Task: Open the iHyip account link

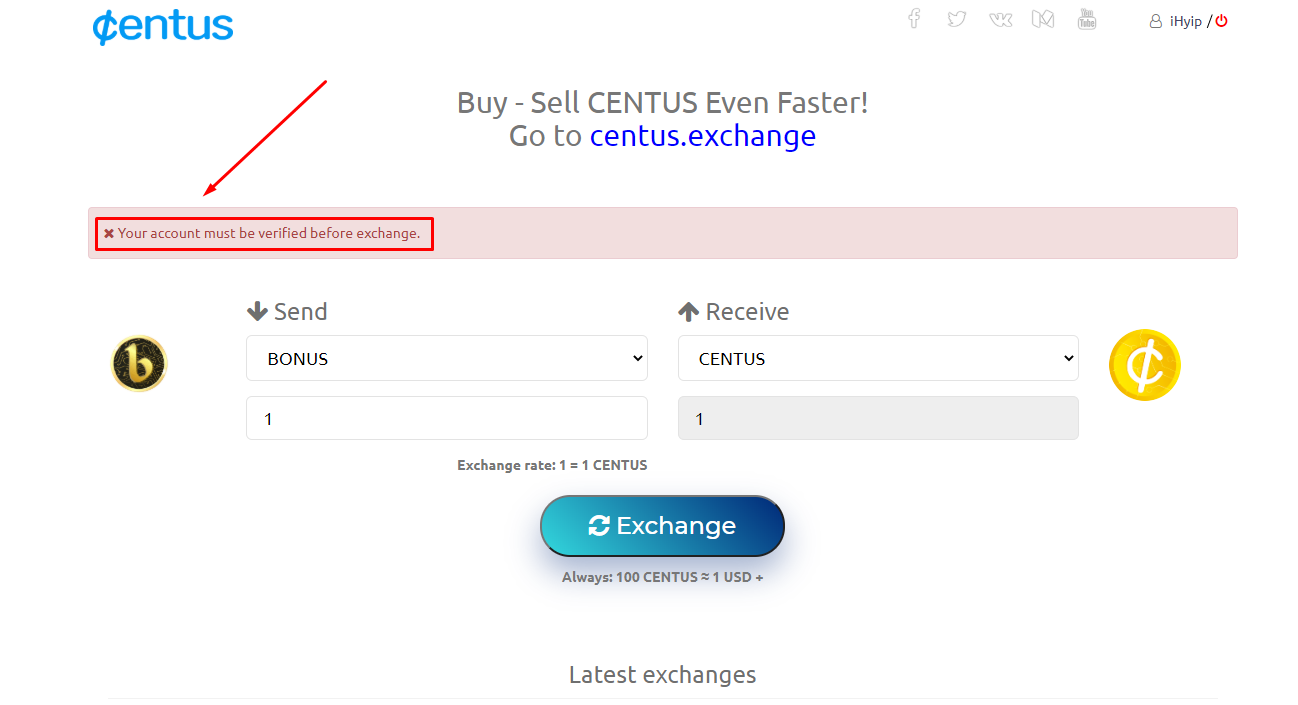Action: (x=1186, y=21)
